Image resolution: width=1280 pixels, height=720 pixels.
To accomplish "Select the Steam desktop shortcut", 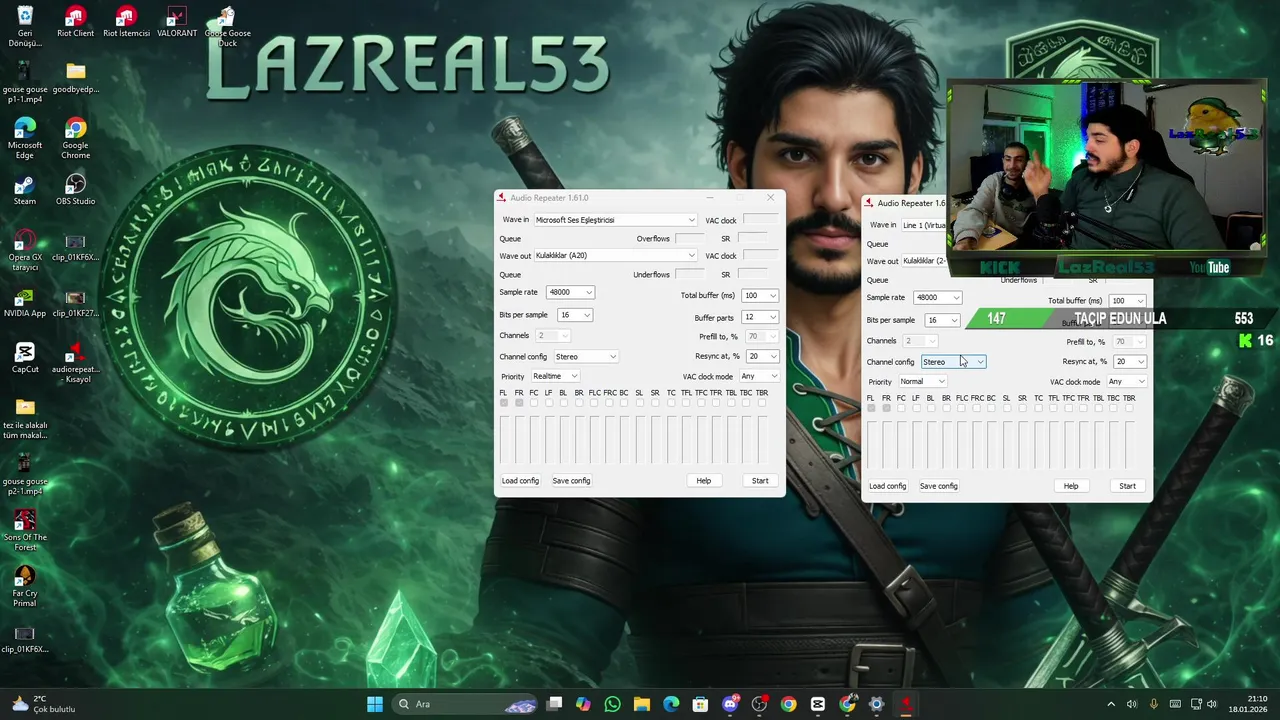I will point(25,189).
